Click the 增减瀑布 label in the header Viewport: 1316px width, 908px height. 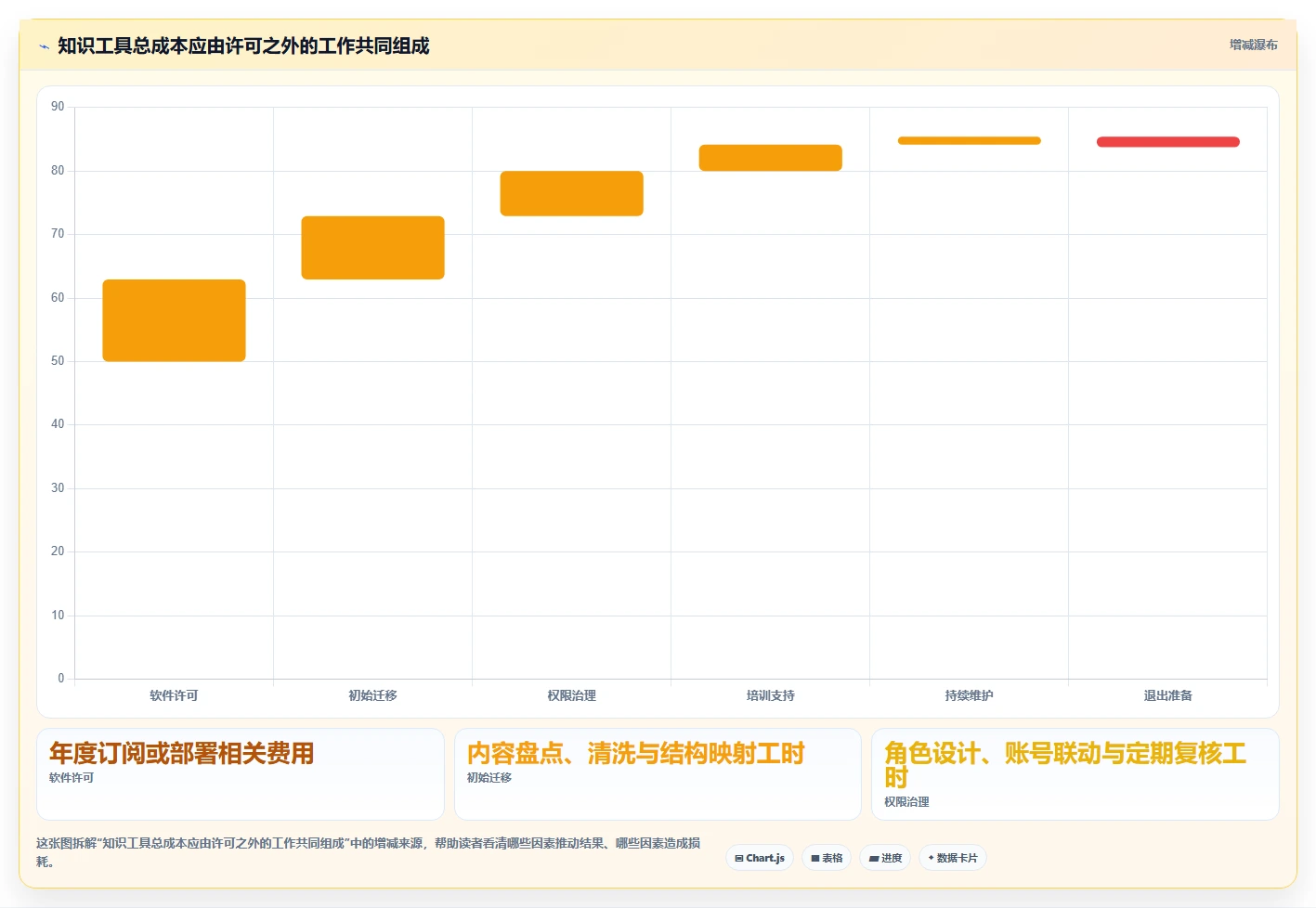tap(1253, 45)
